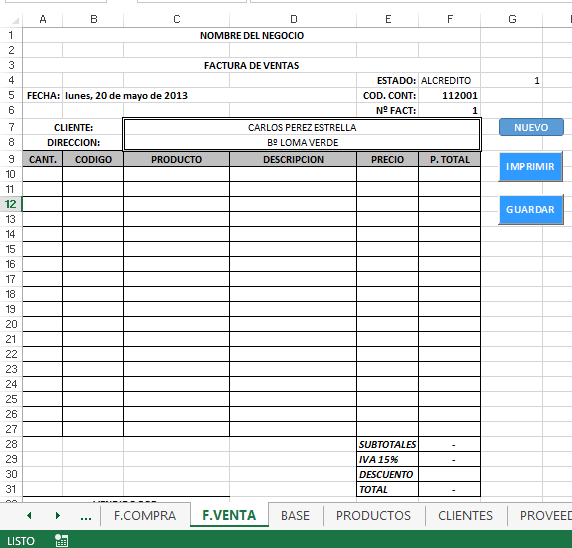The width and height of the screenshot is (572, 548).
Task: Click the CLIENTE: label cell
Action: pyautogui.click(x=73, y=127)
